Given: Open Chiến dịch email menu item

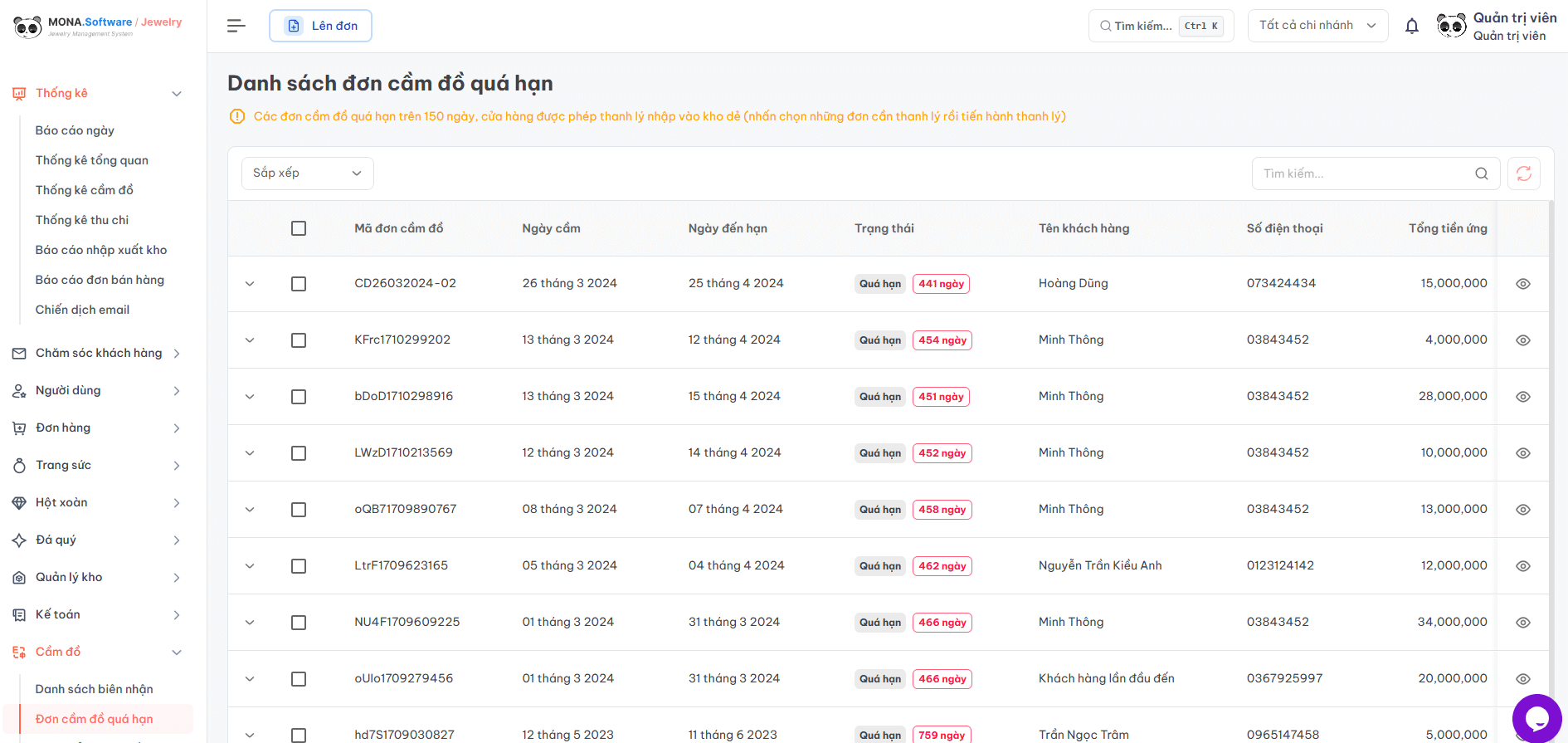Looking at the screenshot, I should point(83,310).
